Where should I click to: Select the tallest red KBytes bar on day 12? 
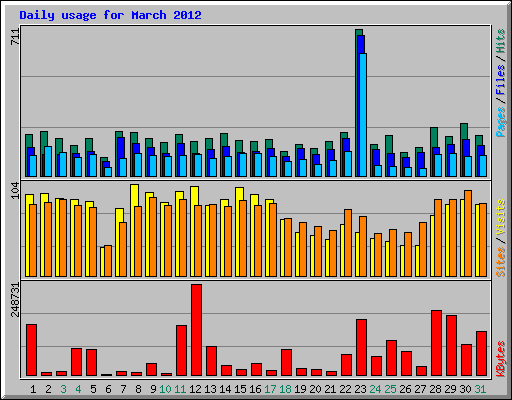pyautogui.click(x=196, y=330)
